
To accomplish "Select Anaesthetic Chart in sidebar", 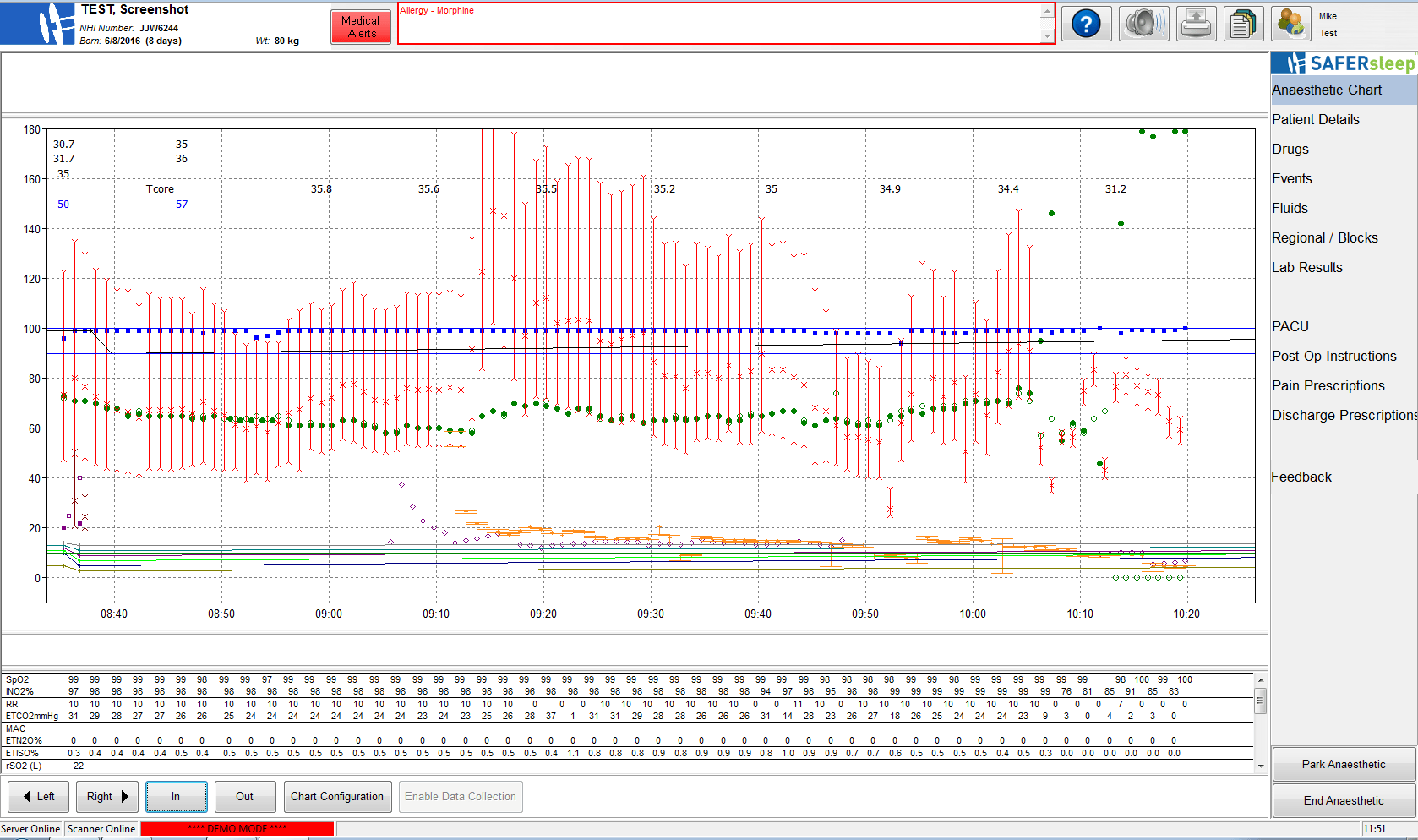I will click(1344, 90).
